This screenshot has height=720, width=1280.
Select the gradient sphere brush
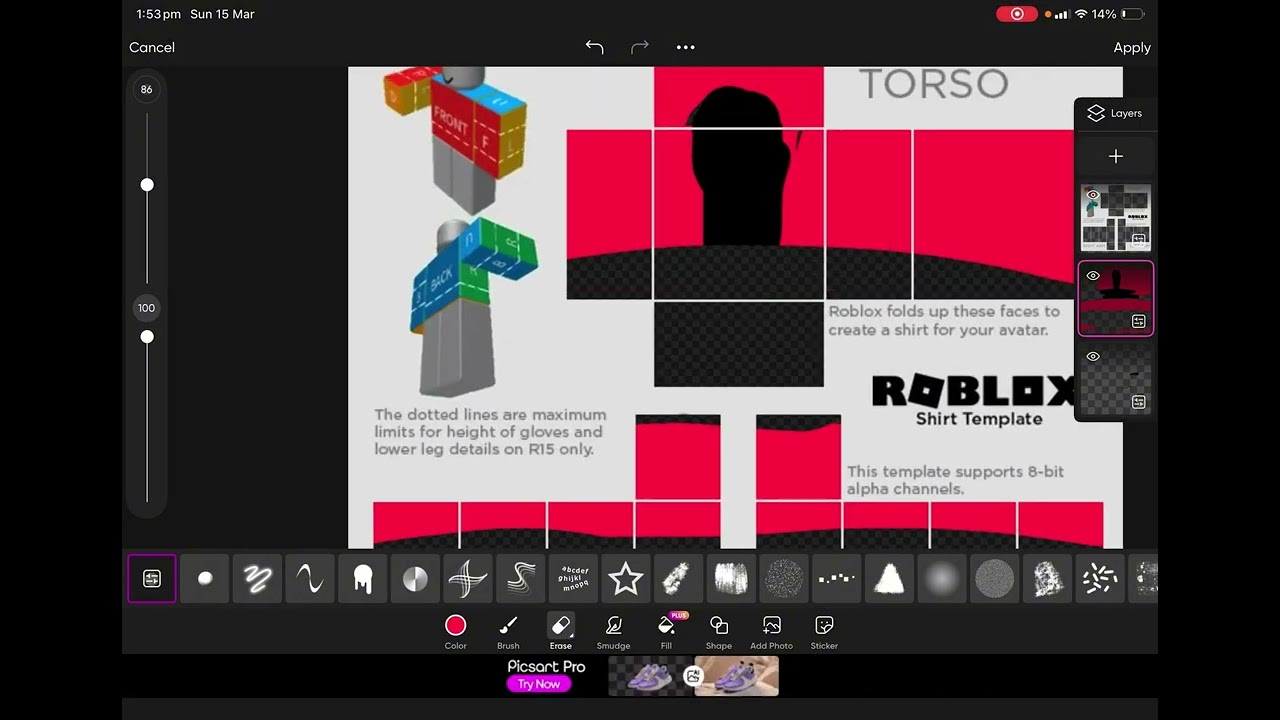(x=415, y=578)
